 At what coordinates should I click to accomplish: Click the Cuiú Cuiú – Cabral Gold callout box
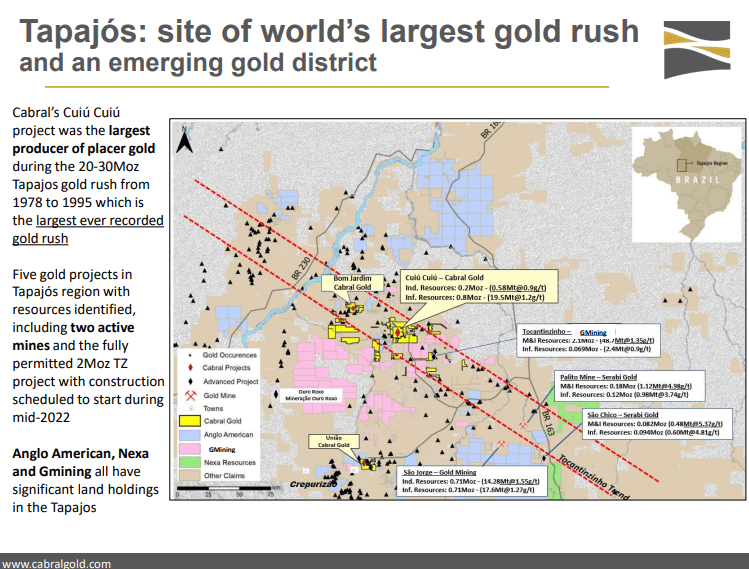click(479, 287)
